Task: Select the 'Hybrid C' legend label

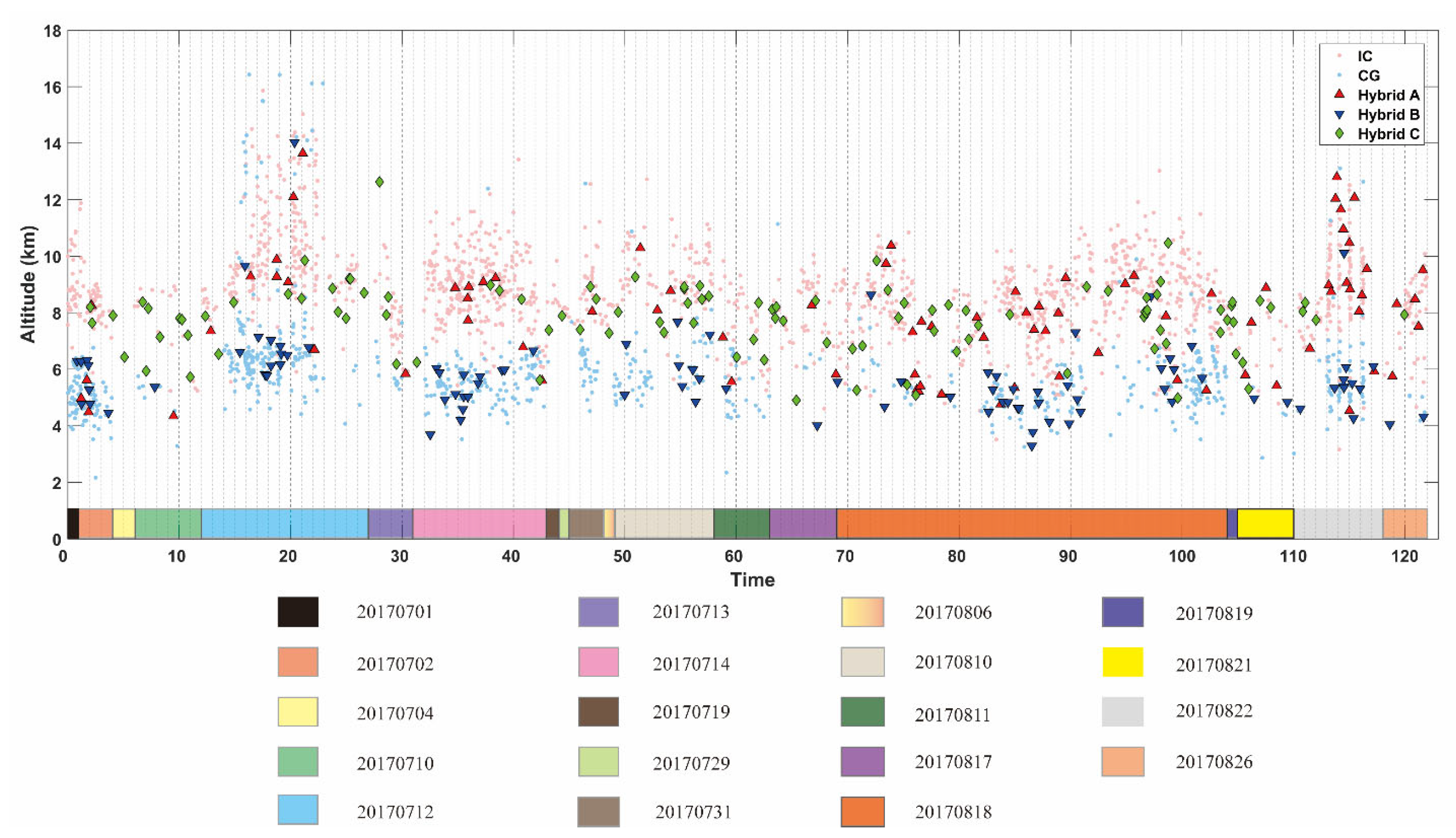Action: pyautogui.click(x=1388, y=134)
